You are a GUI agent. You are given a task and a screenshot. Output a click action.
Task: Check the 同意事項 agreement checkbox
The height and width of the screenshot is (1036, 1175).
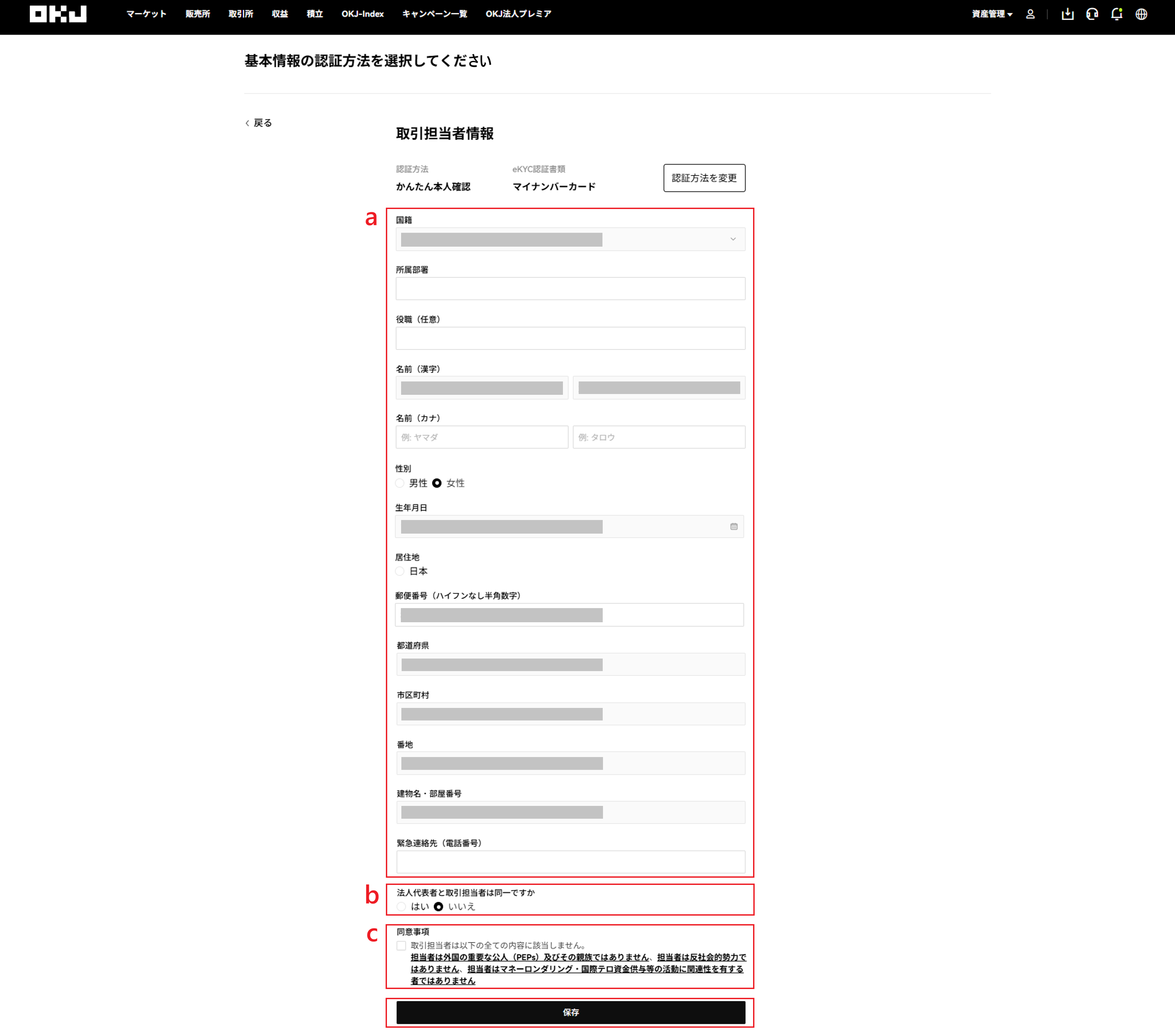point(401,946)
